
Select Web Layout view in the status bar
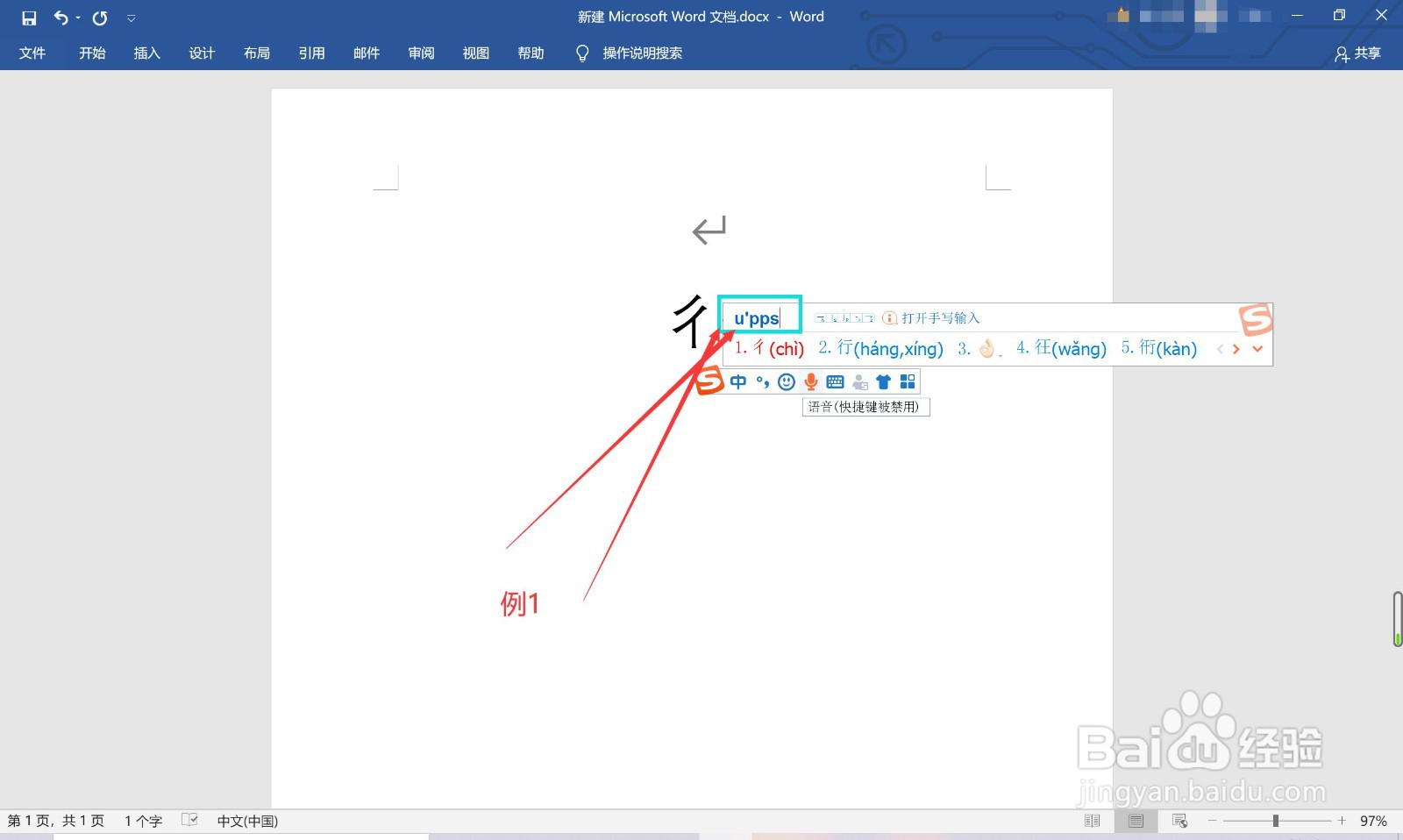pos(1179,821)
